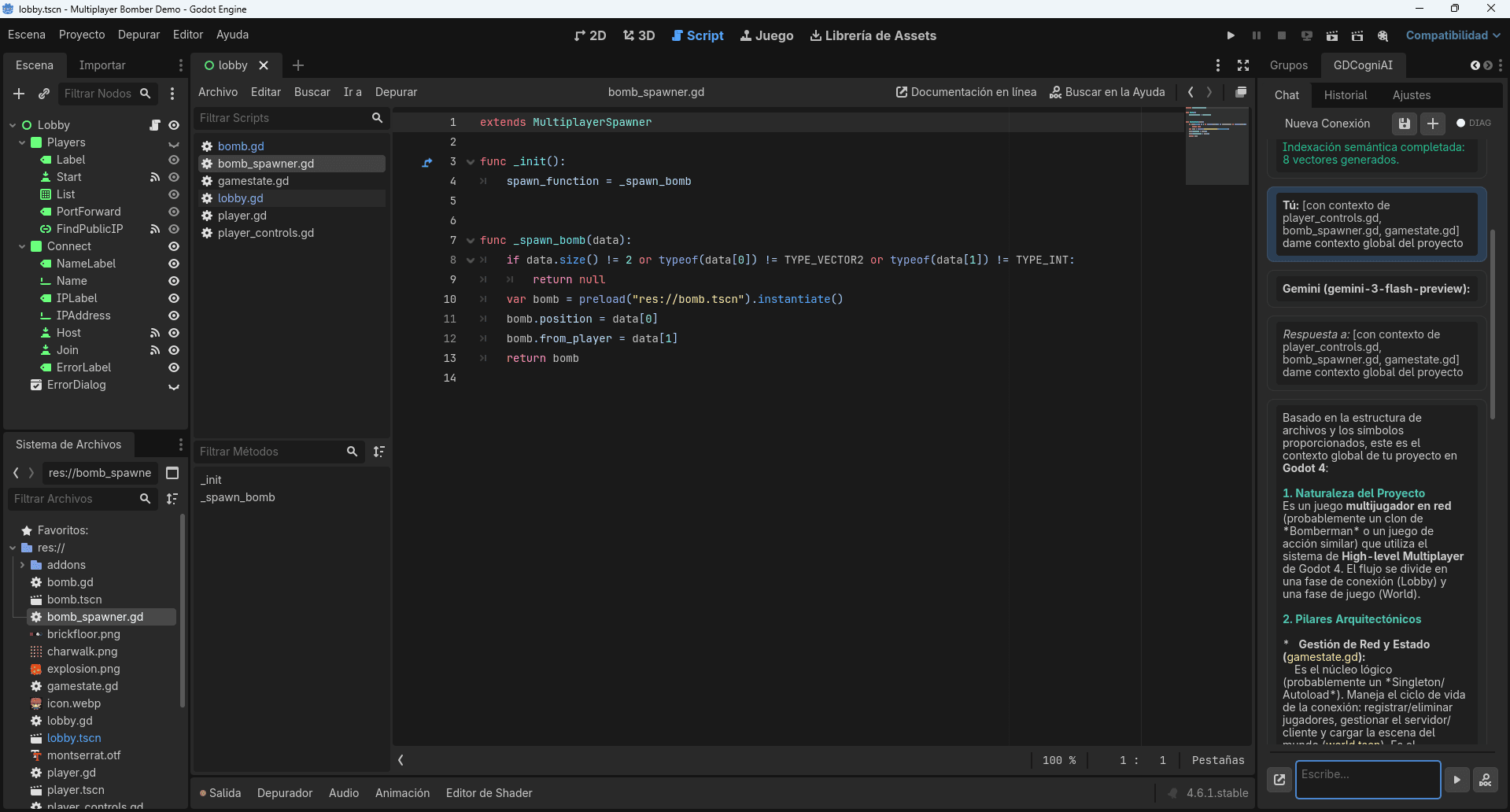Toggle hidden visibility of ErrorDialog node
This screenshot has width=1510, height=812.
(174, 386)
